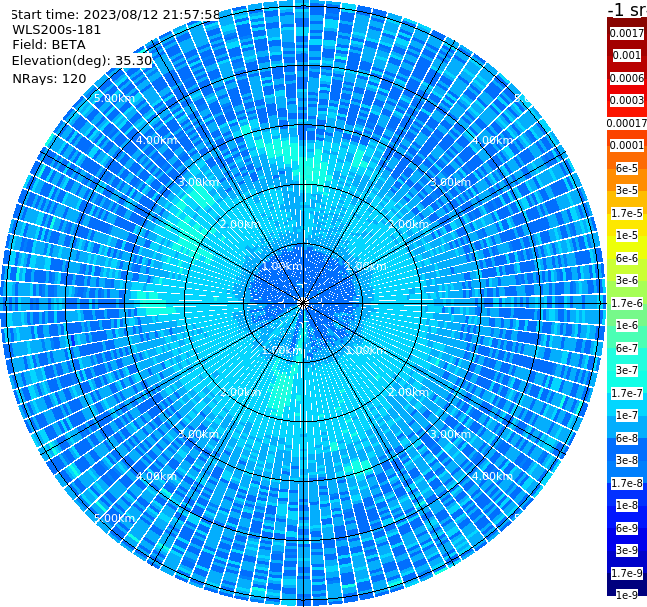Pick the 1e-5 colorbar label
This screenshot has height=607, width=647.
[627, 235]
